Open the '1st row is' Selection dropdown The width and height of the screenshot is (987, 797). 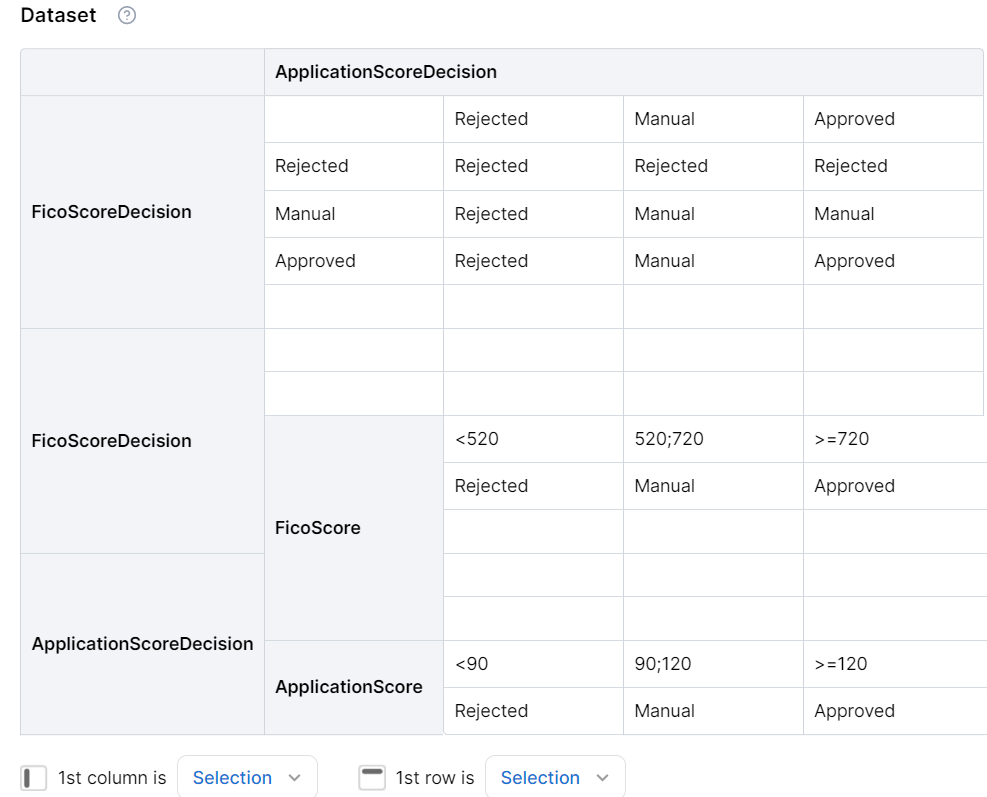(555, 778)
